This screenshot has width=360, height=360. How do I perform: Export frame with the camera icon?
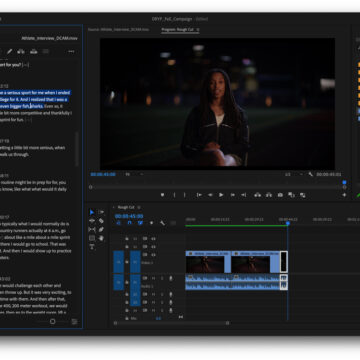click(x=280, y=195)
